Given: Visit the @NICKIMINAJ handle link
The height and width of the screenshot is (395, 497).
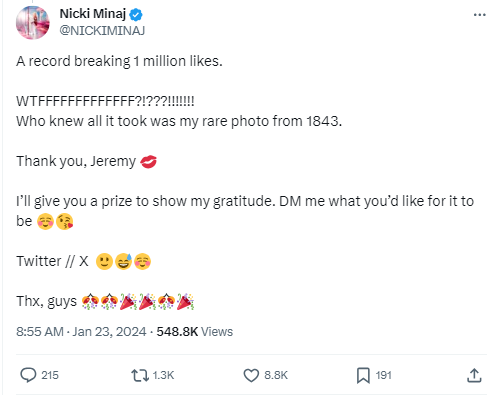Looking at the screenshot, I should coord(102,30).
